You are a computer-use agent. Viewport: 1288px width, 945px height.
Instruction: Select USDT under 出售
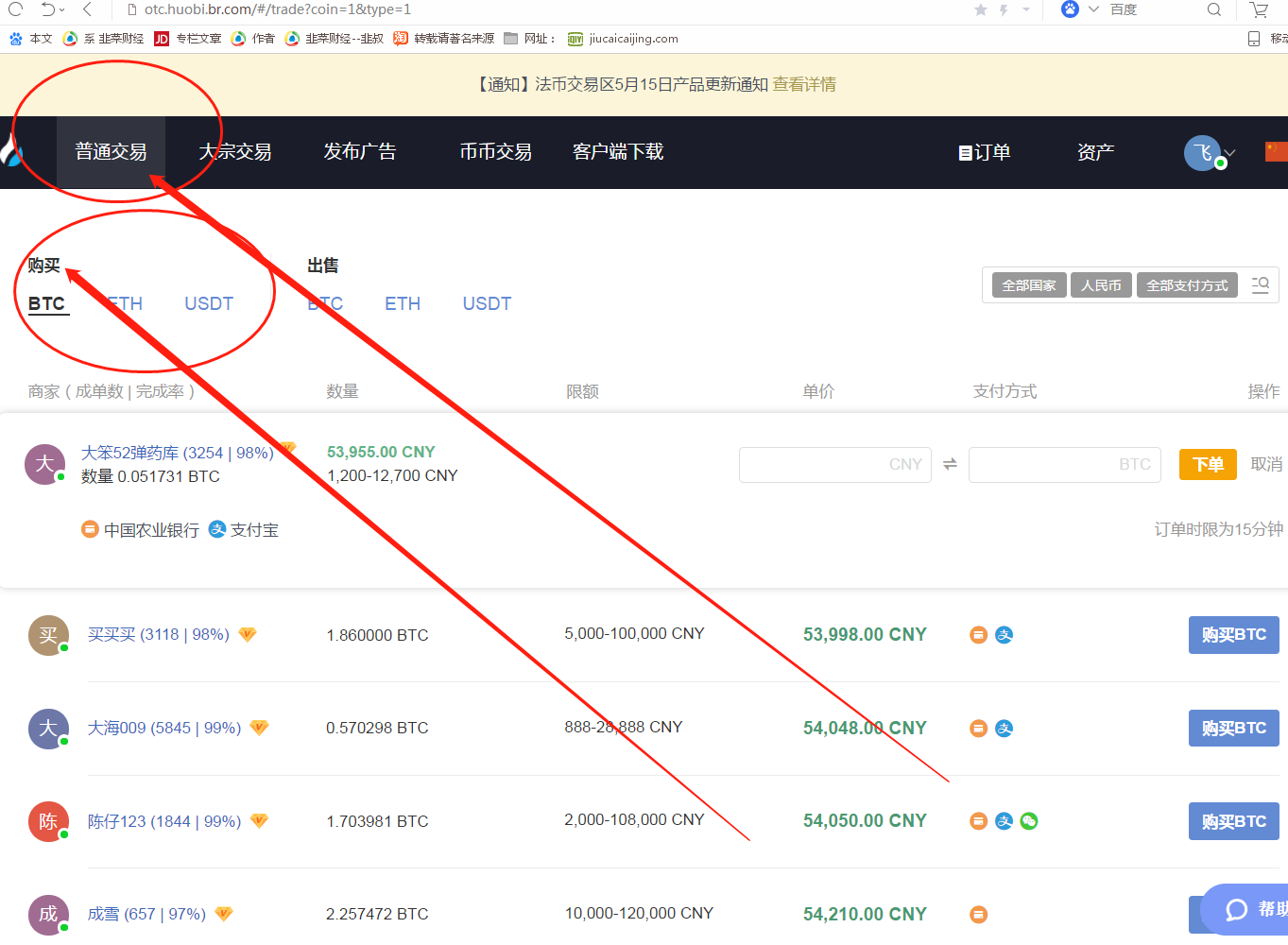pos(487,303)
